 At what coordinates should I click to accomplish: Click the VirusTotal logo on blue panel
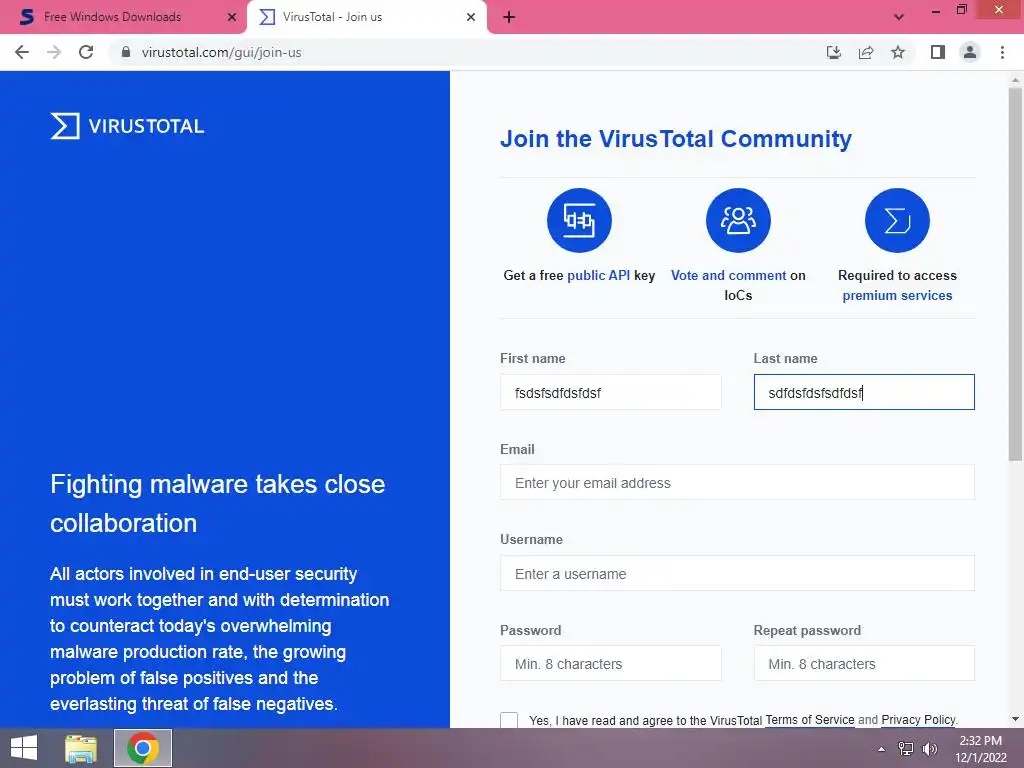point(127,126)
